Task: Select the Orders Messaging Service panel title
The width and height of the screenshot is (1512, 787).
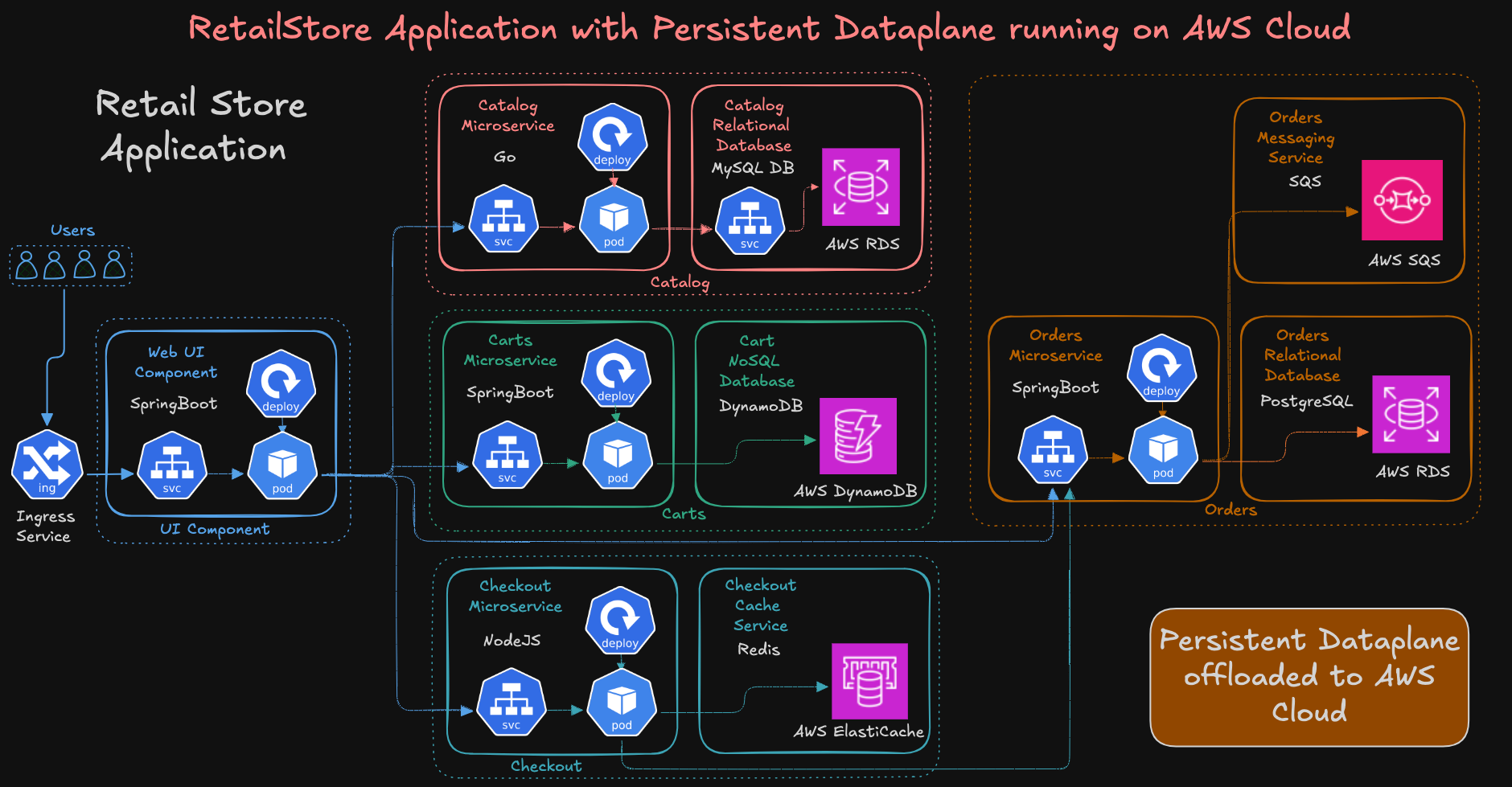Action: (1296, 137)
